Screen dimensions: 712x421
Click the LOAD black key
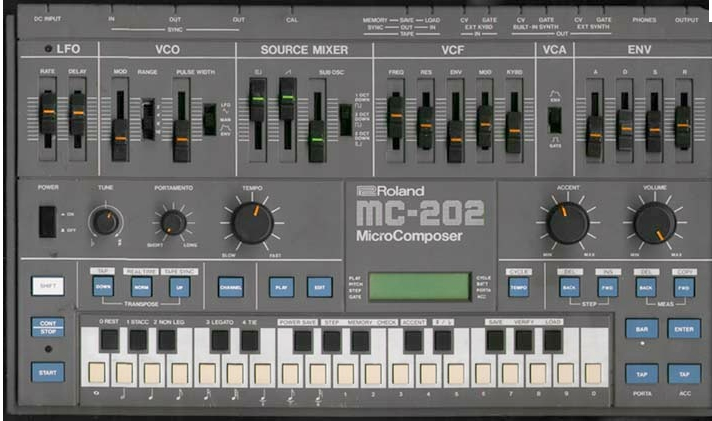(553, 340)
